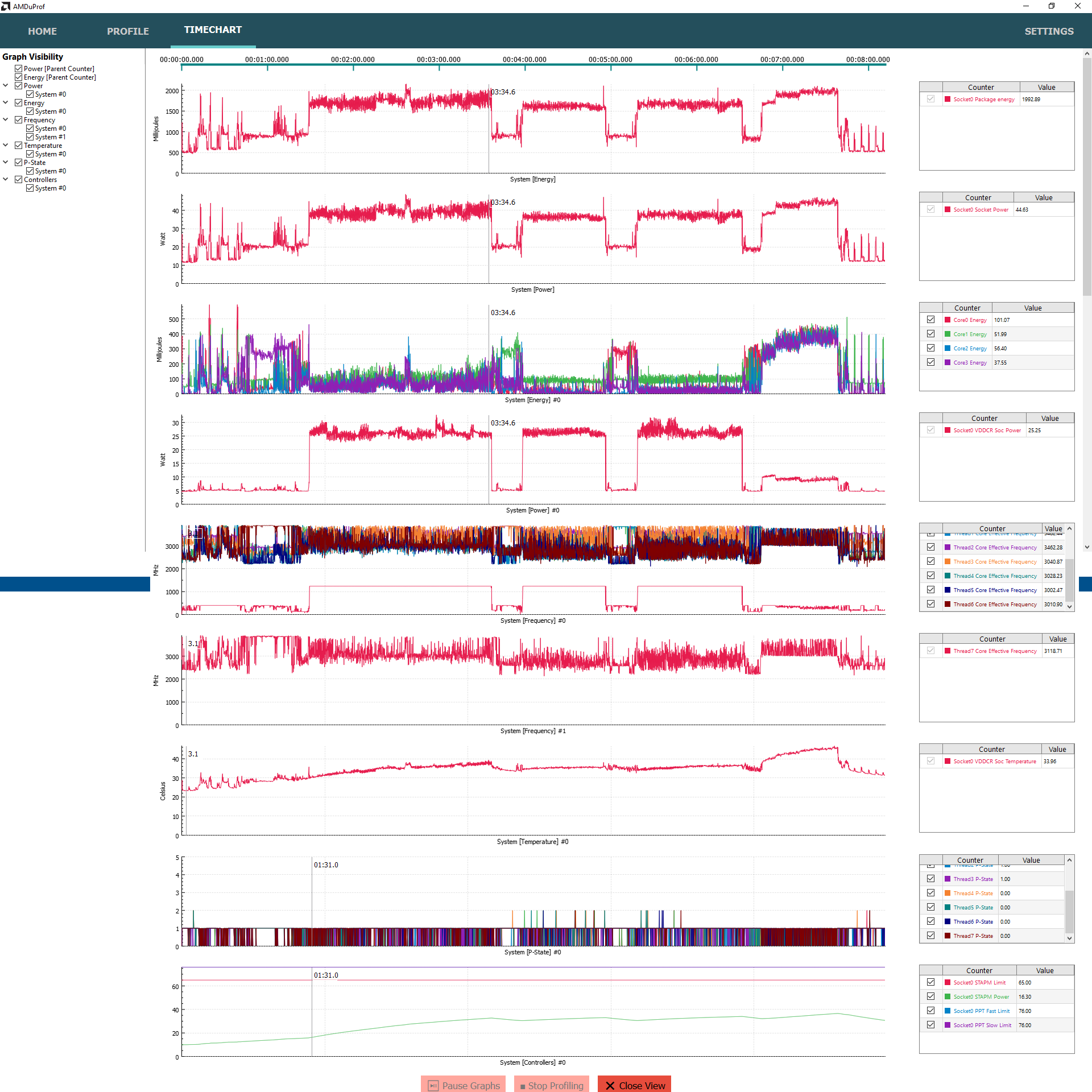
Task: Uncheck Power [Parent Counter] visibility
Action: click(x=19, y=68)
